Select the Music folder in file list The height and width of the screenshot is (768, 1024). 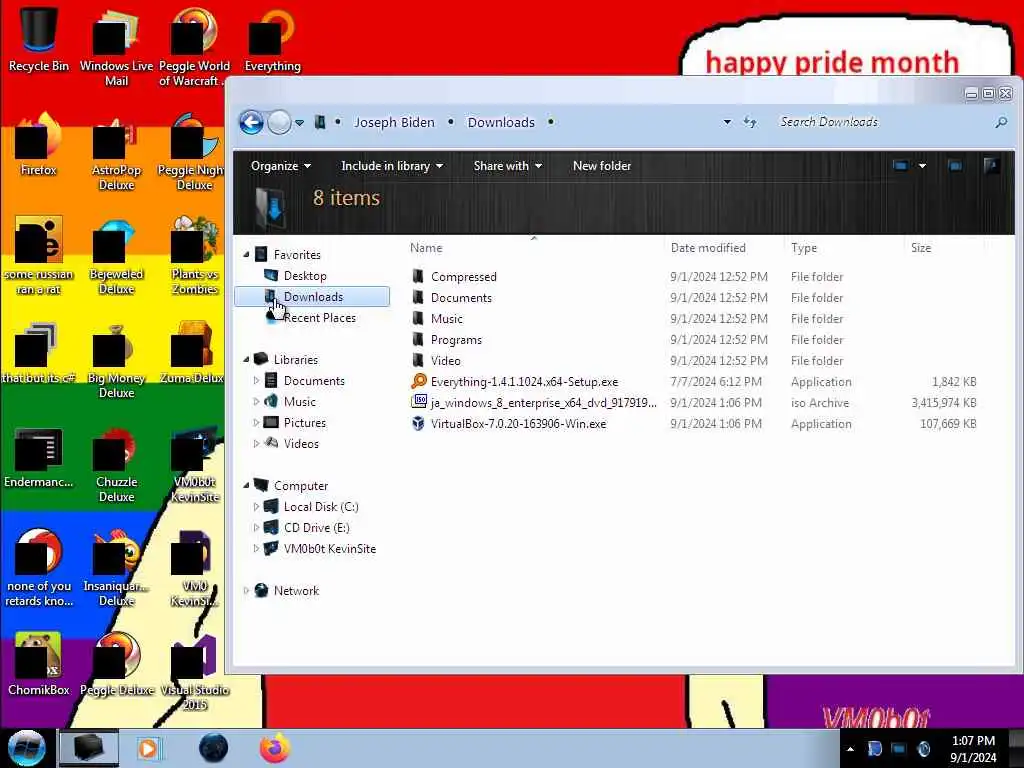tap(447, 319)
